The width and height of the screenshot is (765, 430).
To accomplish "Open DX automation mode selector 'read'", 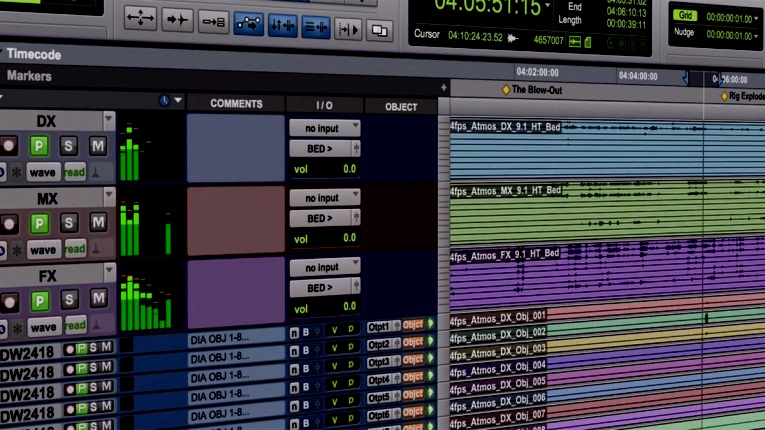I will (x=75, y=172).
